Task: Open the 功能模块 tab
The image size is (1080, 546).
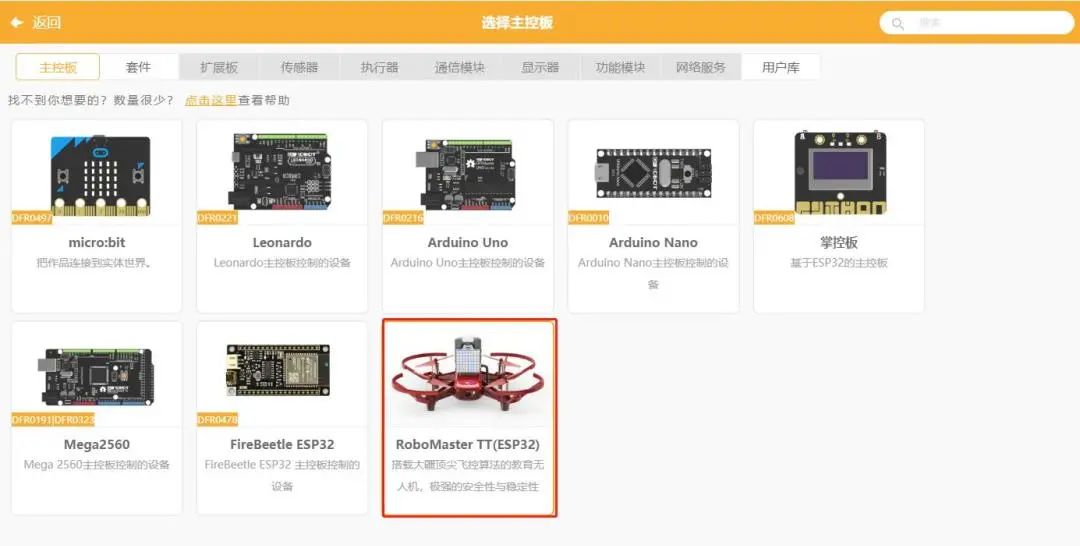Action: point(621,67)
